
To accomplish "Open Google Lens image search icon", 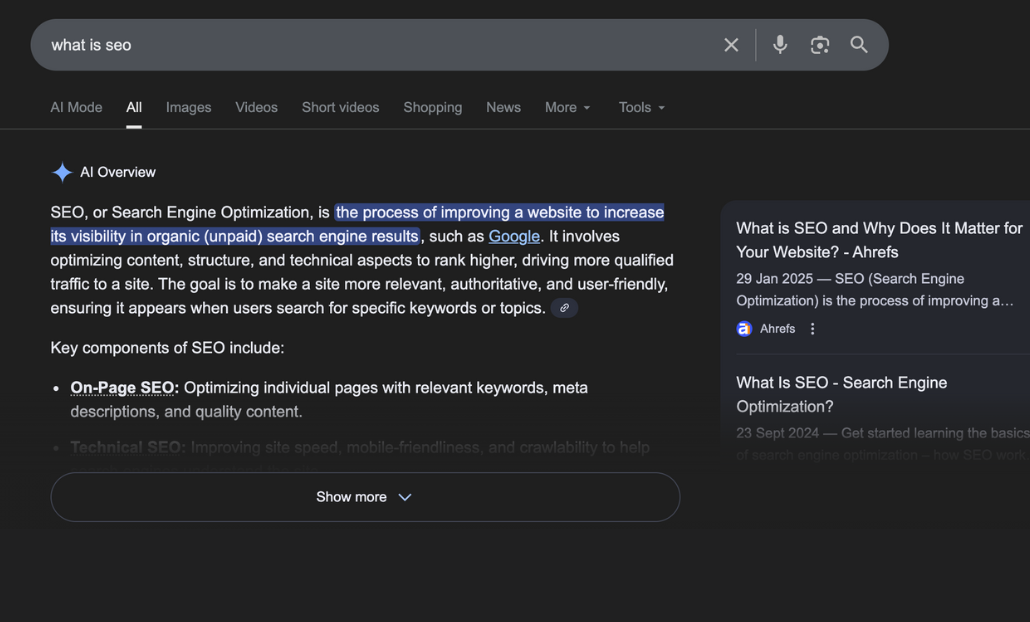I will click(x=820, y=45).
